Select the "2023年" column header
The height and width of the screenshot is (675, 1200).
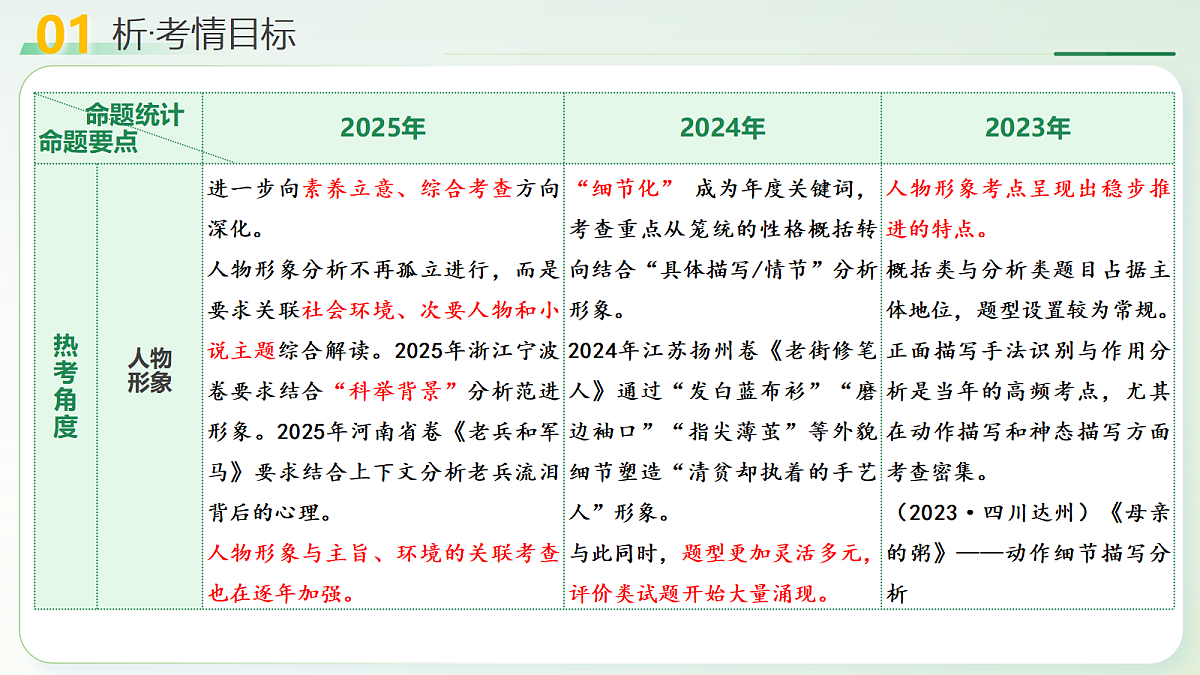pos(1027,128)
